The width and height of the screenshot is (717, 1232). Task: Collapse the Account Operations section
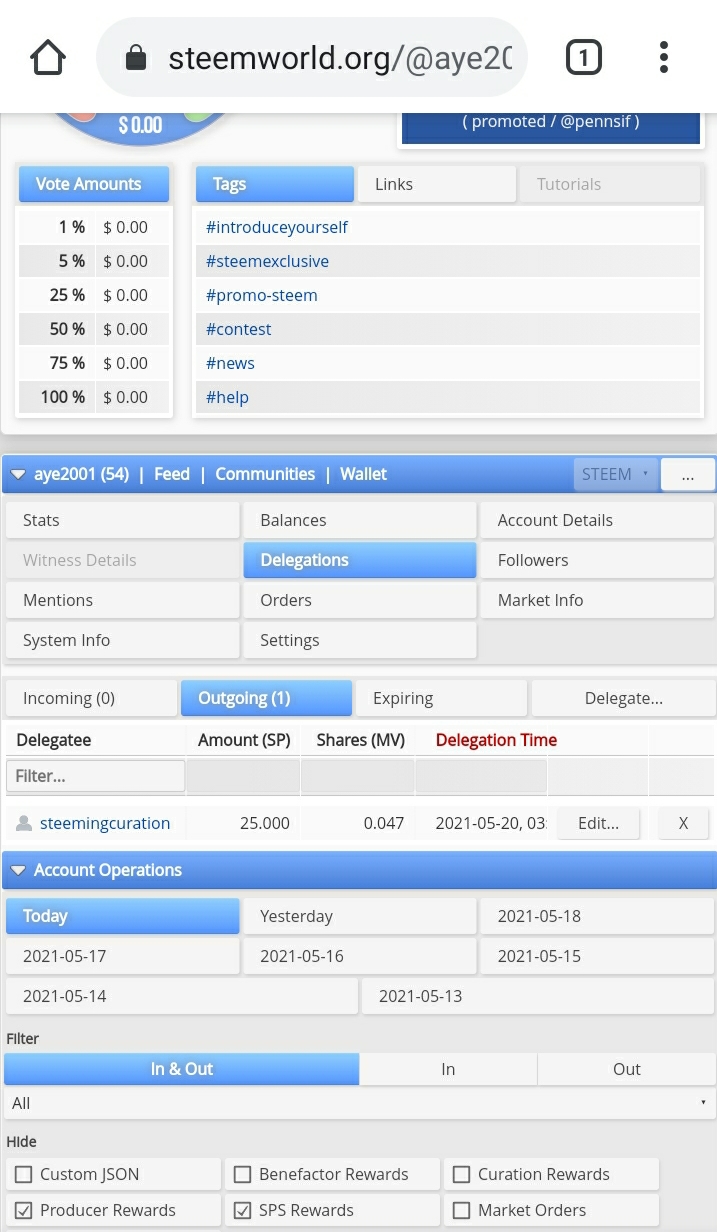tap(18, 870)
